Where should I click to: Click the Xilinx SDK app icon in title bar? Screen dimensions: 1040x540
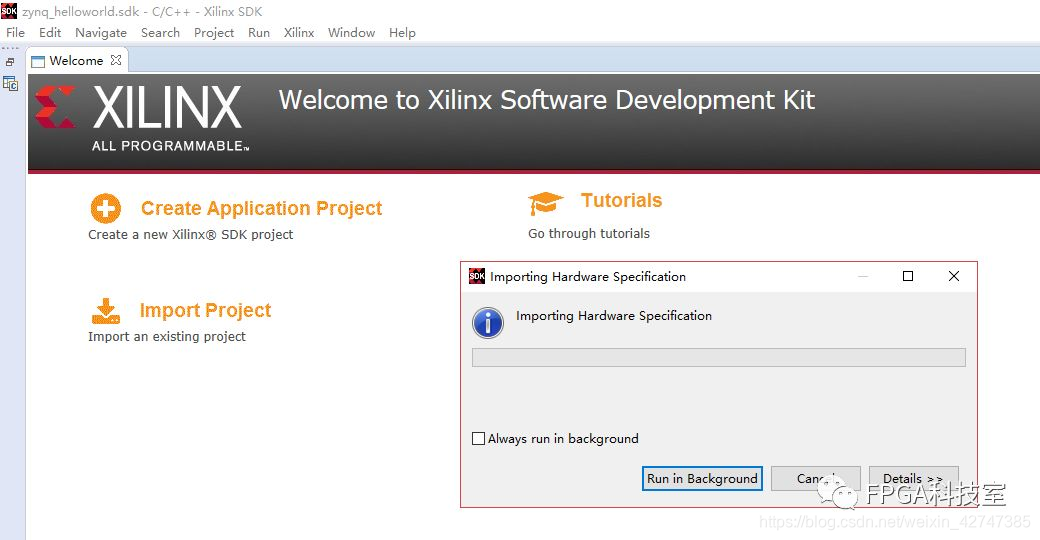pos(9,10)
